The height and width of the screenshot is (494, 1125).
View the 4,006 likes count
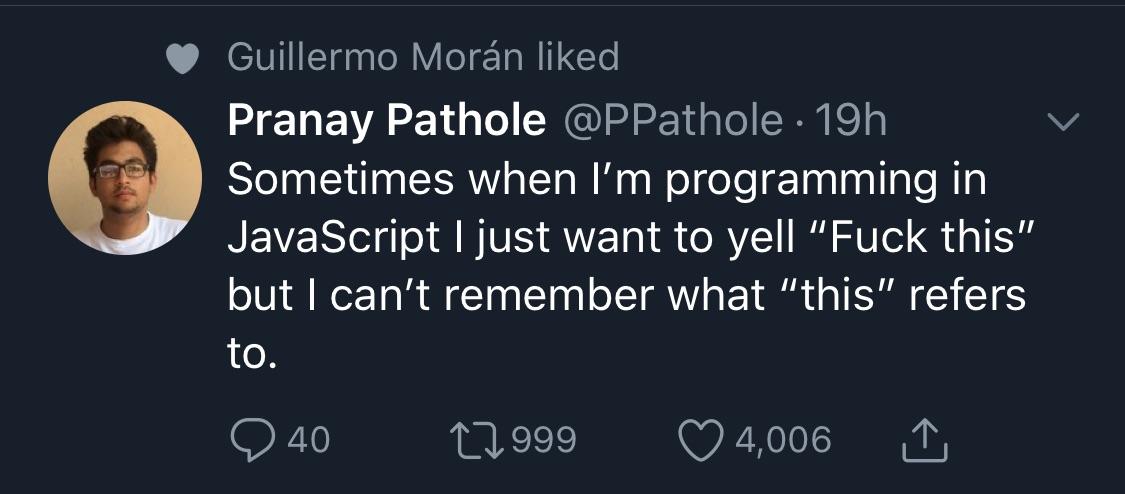783,440
